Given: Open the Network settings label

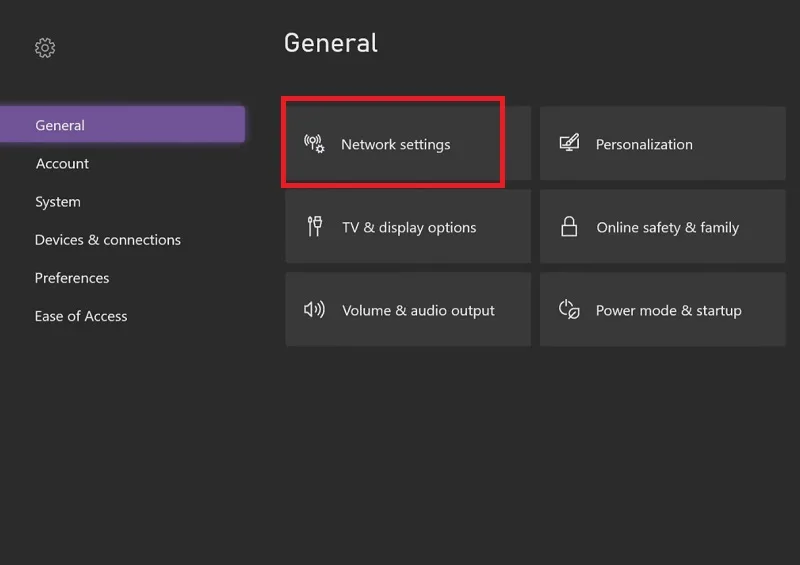Looking at the screenshot, I should click(396, 144).
